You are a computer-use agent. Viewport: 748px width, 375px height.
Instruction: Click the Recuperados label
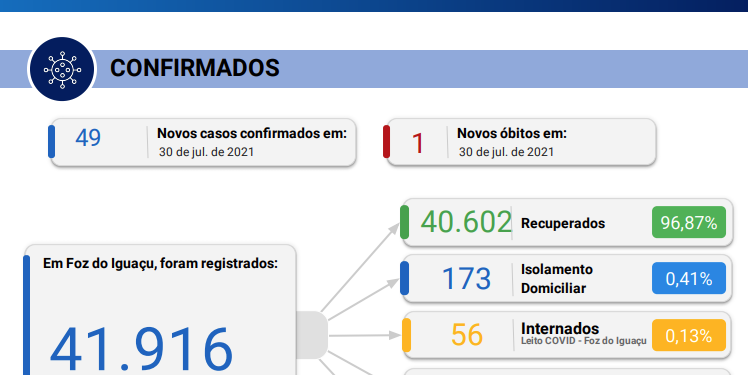pos(563,223)
